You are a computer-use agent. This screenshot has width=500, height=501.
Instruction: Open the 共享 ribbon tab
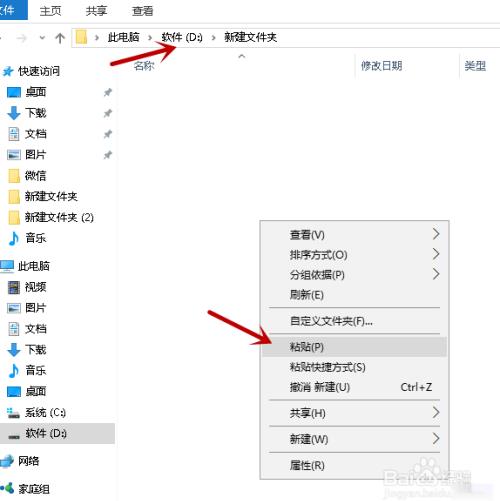click(96, 11)
